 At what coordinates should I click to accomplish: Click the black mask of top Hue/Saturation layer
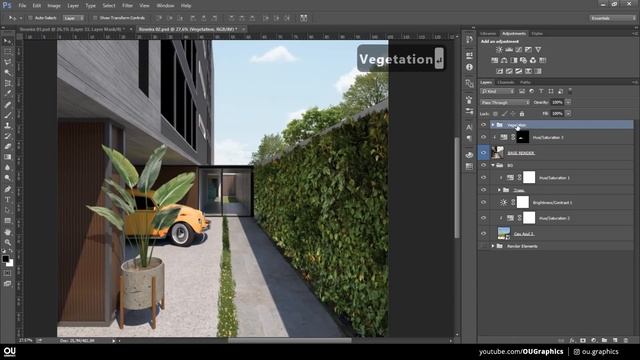[522, 138]
